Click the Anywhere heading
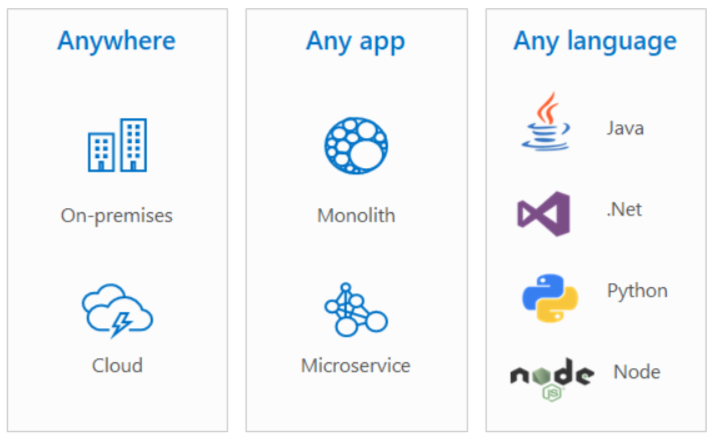713x437 pixels. click(116, 41)
